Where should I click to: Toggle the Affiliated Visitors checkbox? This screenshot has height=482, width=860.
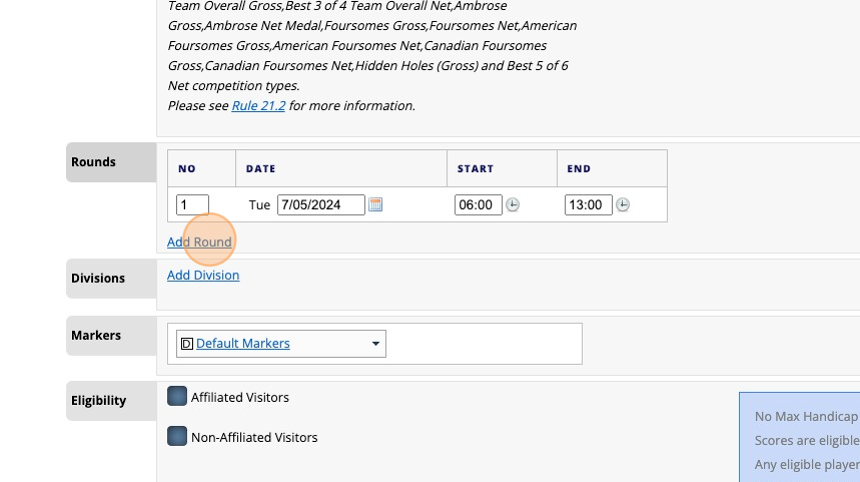click(x=177, y=397)
